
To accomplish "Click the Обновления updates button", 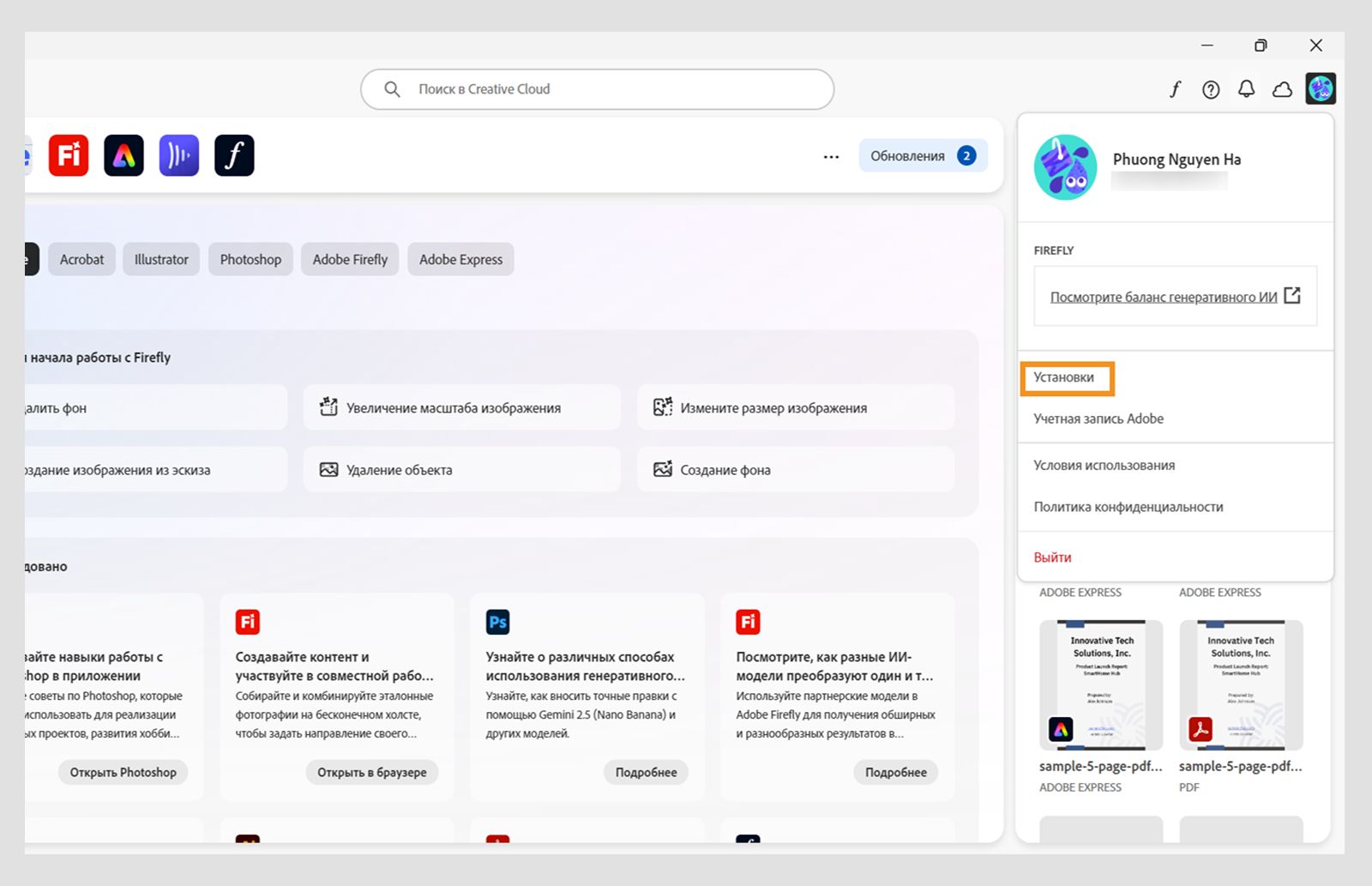I will tap(923, 156).
